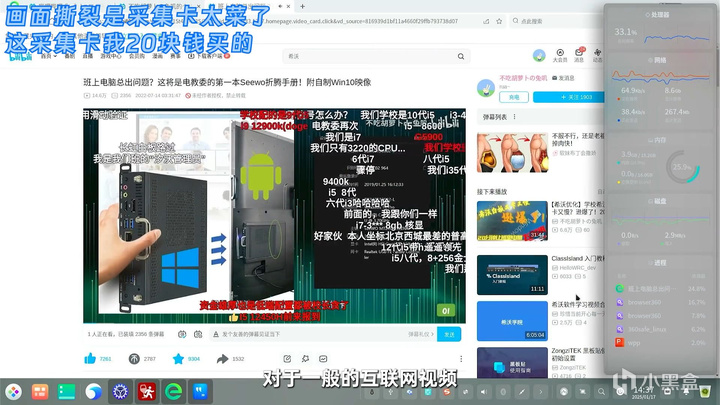Click the video title text about Seewo
Screen dimensions: 720x405
click(227, 82)
